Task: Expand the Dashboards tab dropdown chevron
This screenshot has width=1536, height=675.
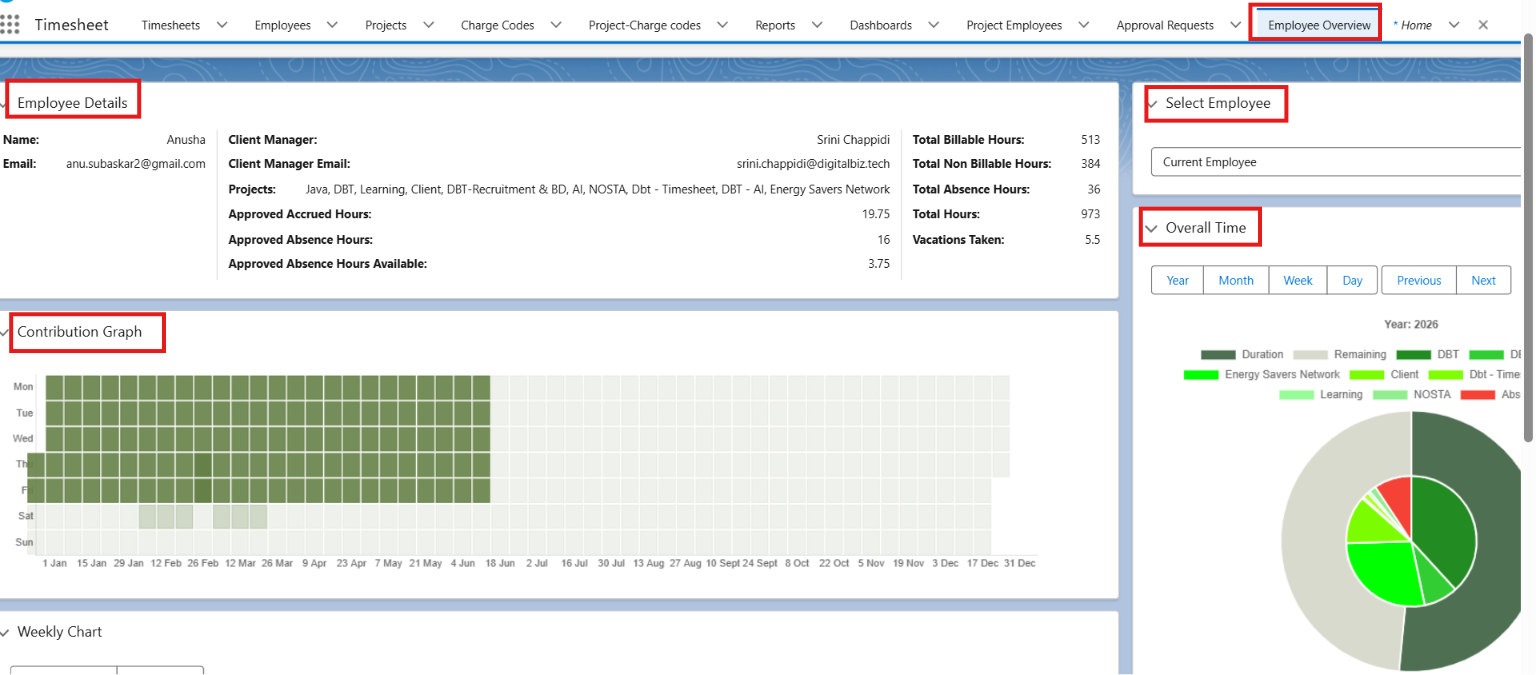Action: [x=933, y=25]
